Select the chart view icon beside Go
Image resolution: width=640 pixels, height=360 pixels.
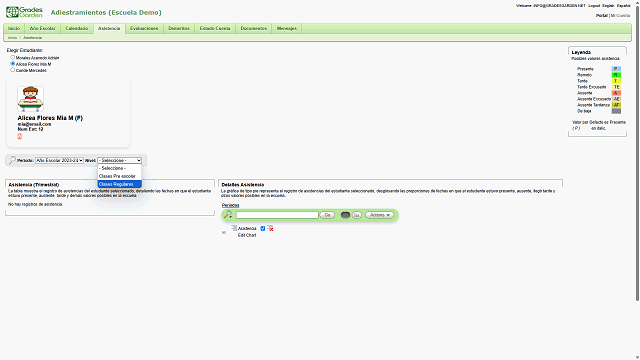357,215
